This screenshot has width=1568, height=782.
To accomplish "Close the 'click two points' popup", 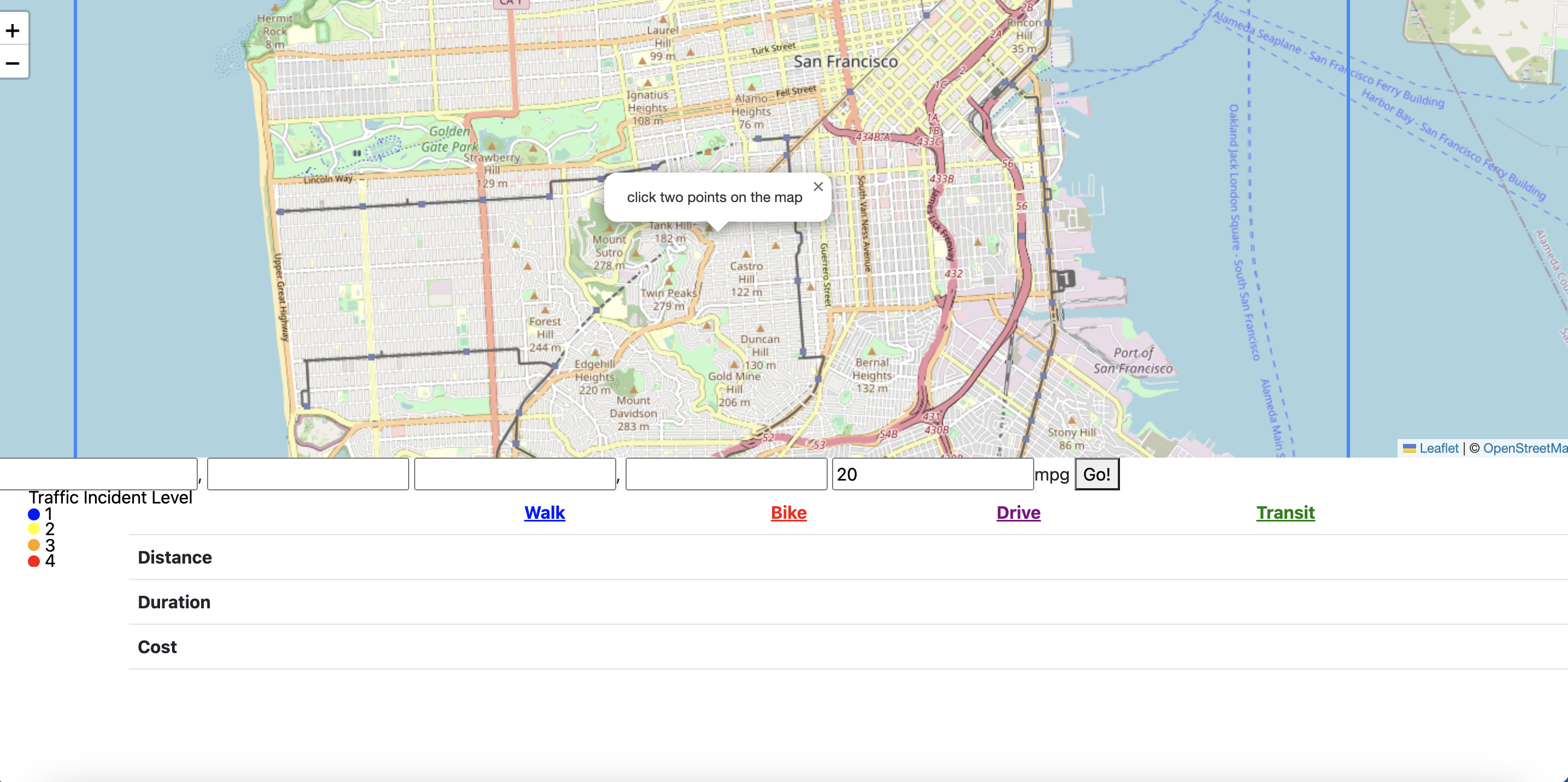I will coord(818,187).
